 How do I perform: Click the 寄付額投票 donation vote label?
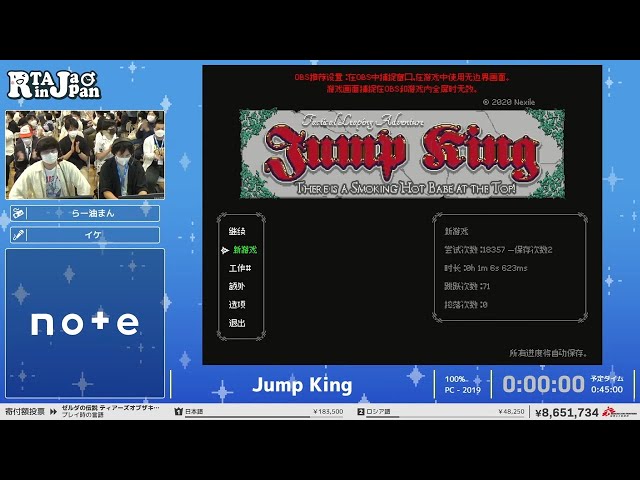25,412
